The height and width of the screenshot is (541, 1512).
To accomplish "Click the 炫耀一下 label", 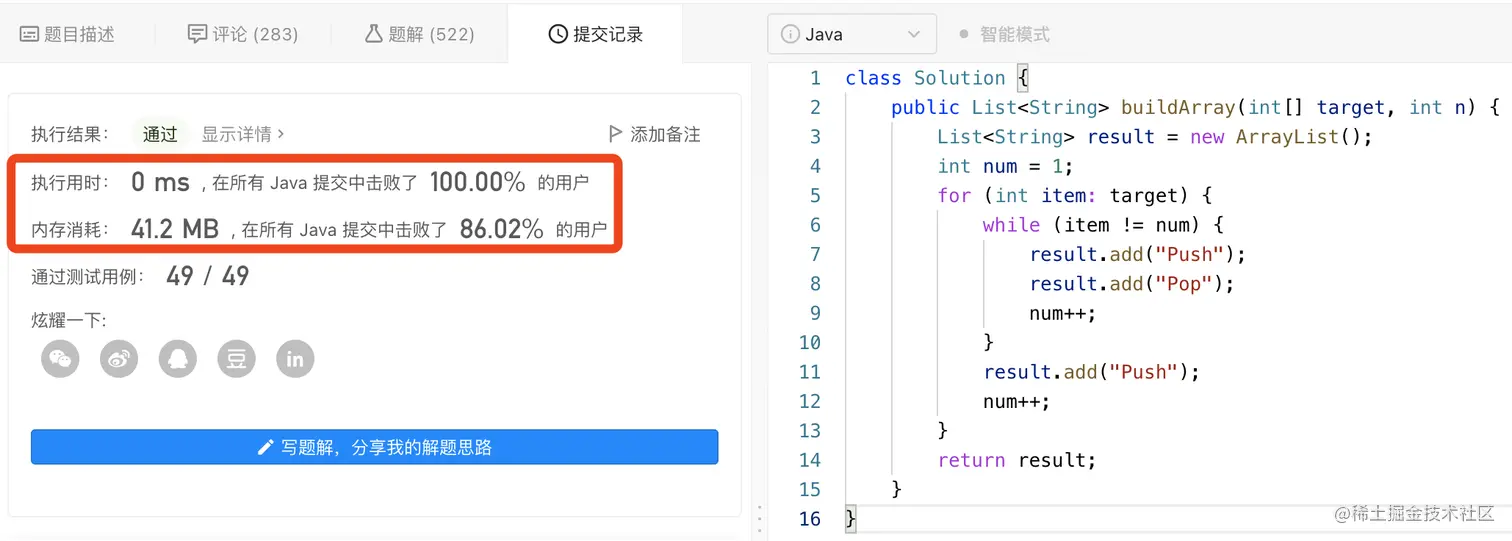I will 68,320.
